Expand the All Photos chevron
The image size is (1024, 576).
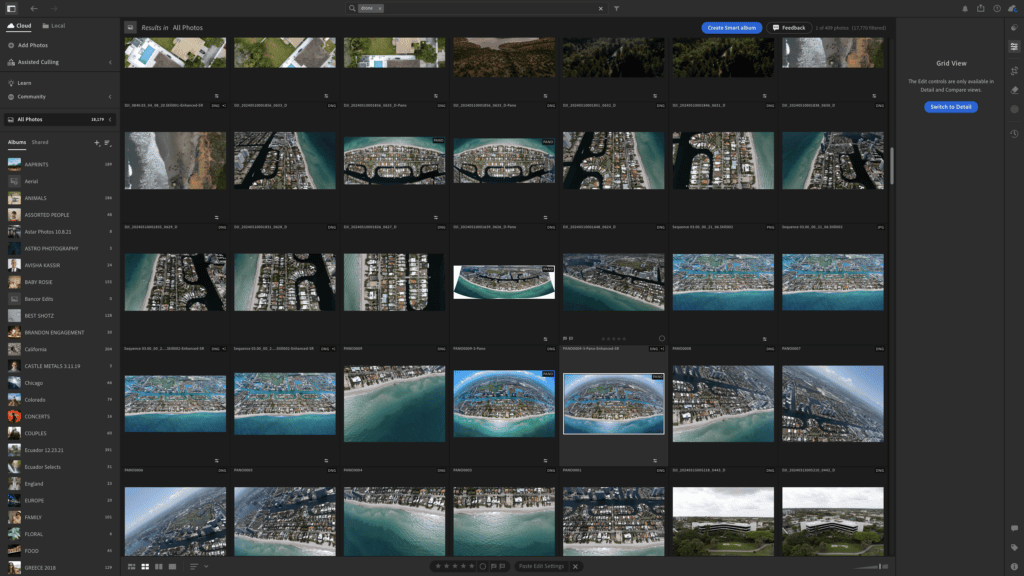pos(110,120)
